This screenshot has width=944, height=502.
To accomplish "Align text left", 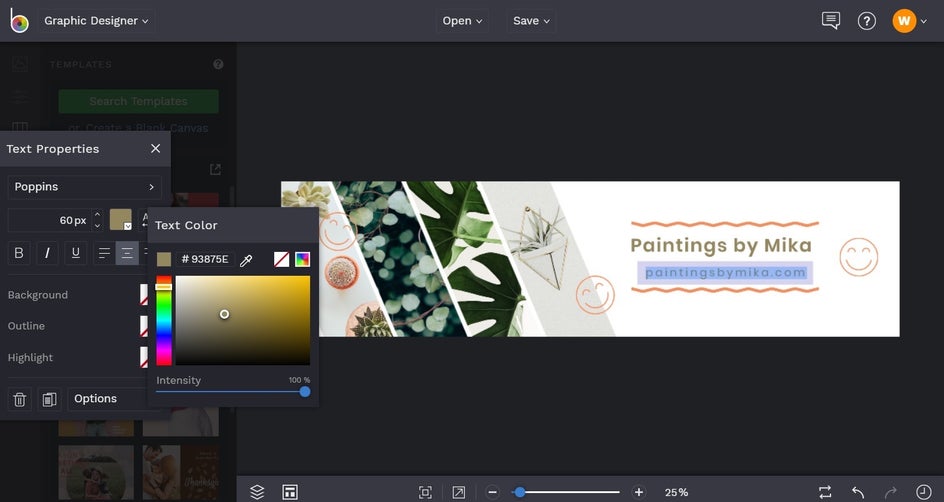I will 104,253.
